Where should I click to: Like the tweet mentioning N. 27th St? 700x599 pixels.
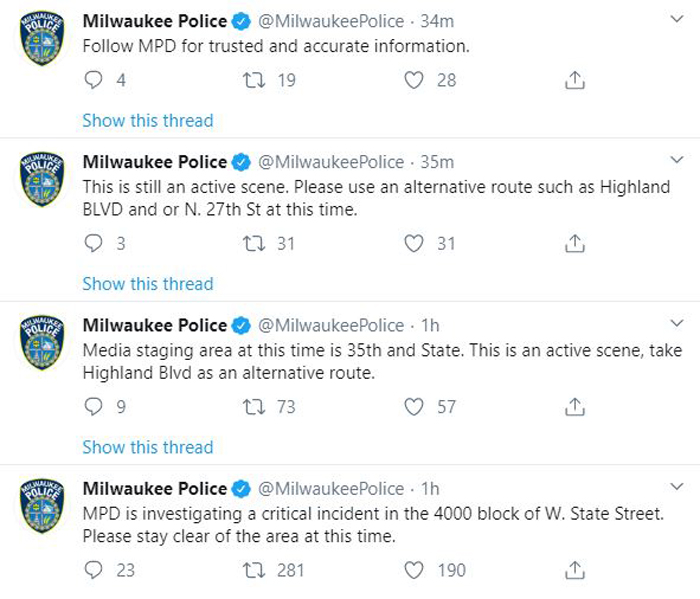413,244
